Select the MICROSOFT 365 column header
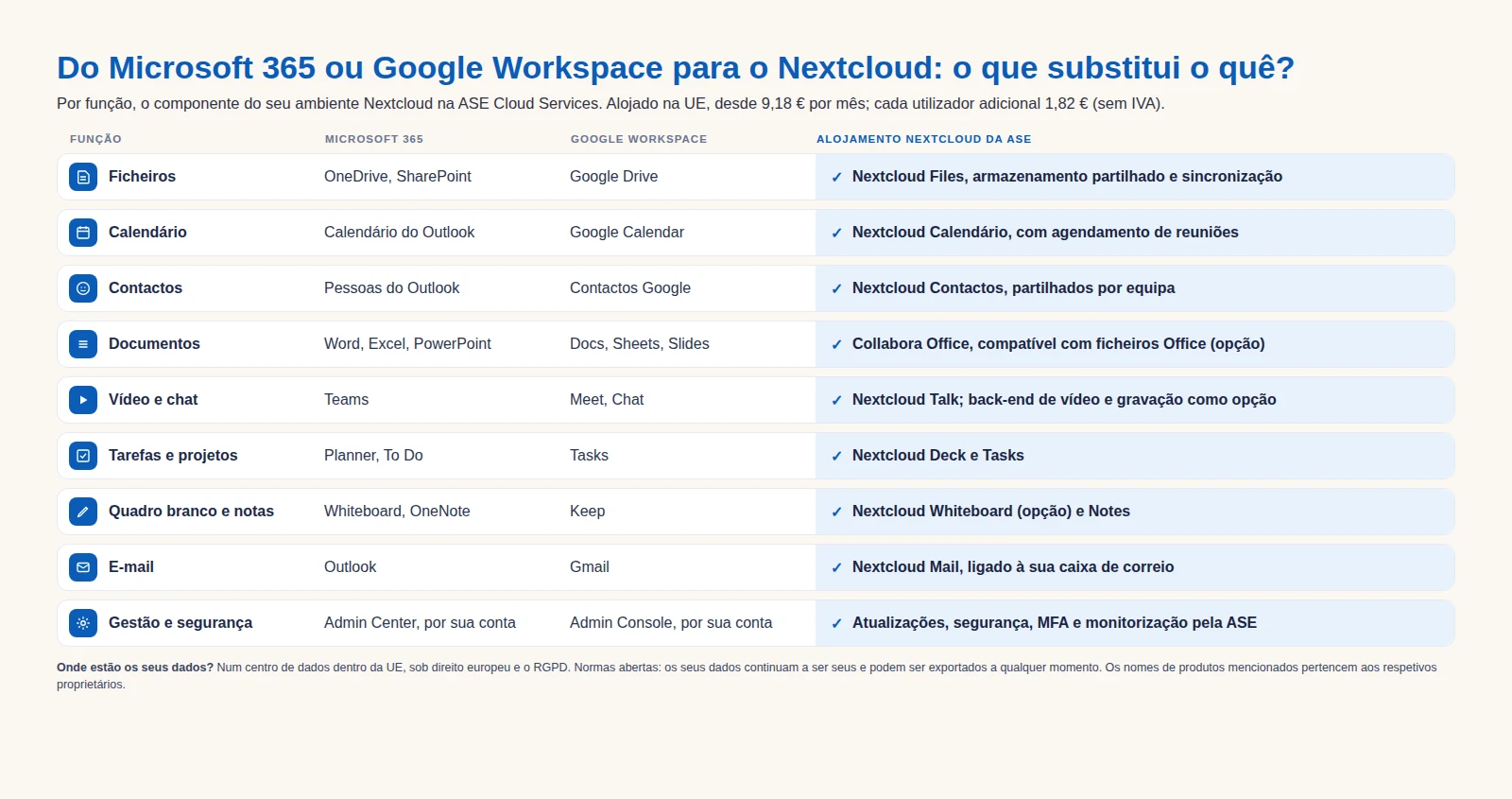Image resolution: width=1512 pixels, height=799 pixels. [x=374, y=139]
